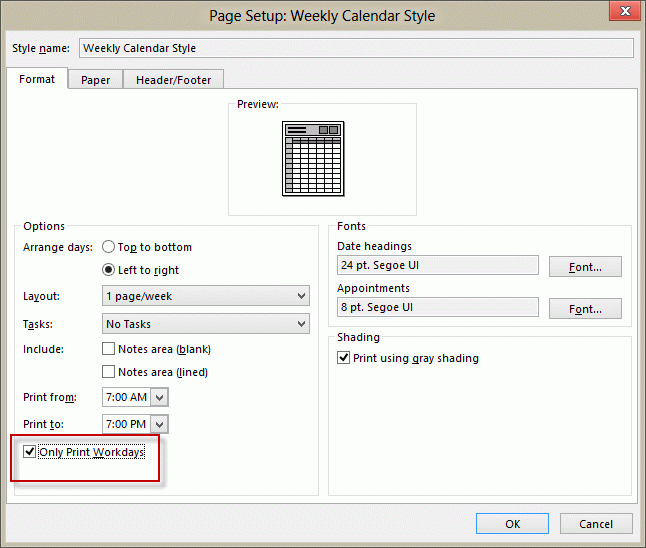646x548 pixels.
Task: Click the weekly calendar preview thumbnail
Action: click(314, 158)
